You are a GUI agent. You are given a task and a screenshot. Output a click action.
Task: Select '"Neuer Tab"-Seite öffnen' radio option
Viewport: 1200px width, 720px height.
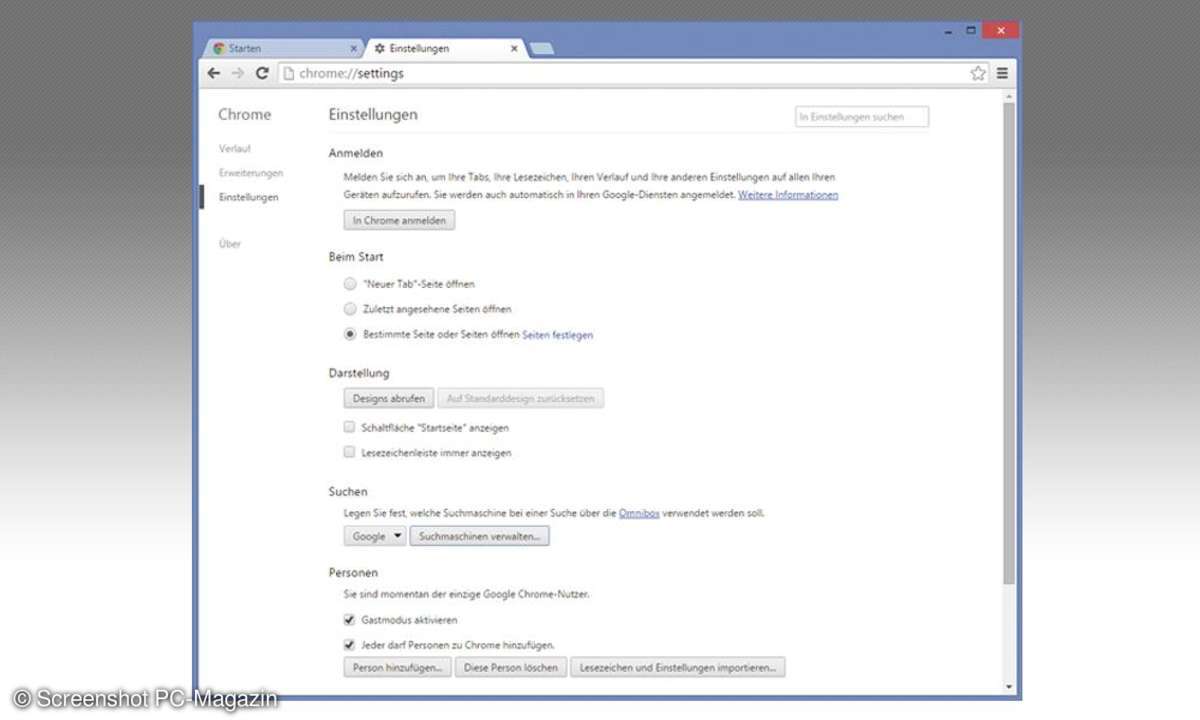pyautogui.click(x=350, y=284)
